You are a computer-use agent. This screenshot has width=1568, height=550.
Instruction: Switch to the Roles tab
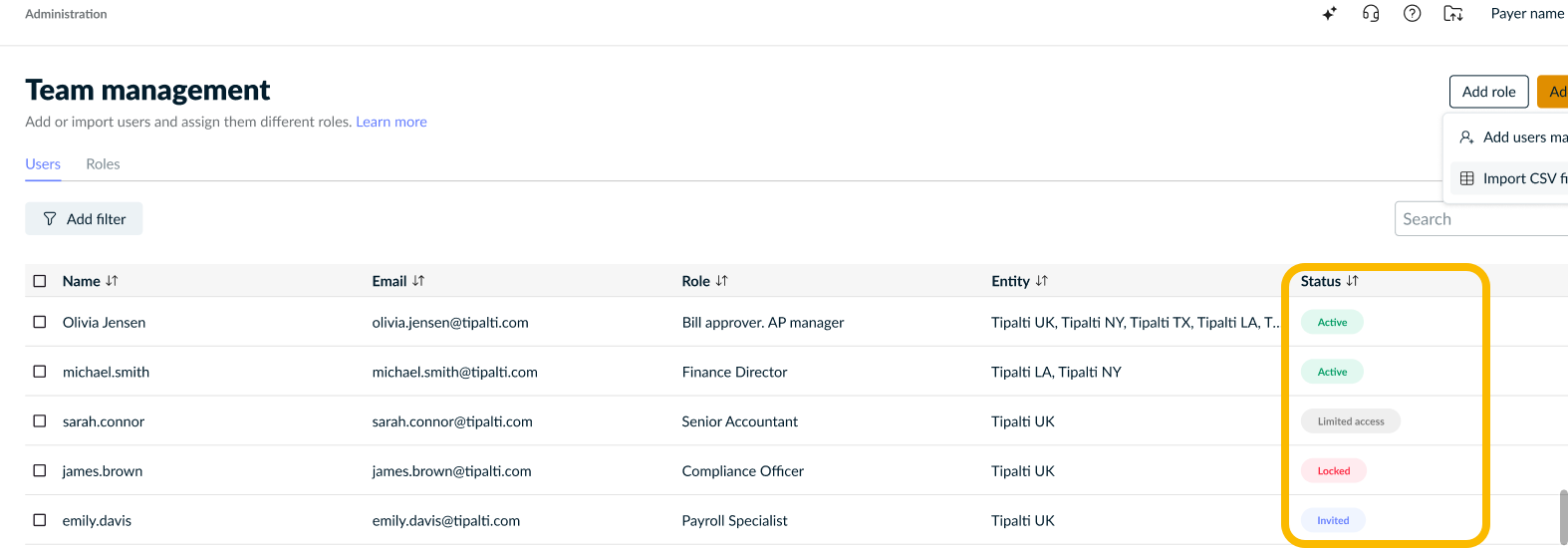pyautogui.click(x=103, y=164)
